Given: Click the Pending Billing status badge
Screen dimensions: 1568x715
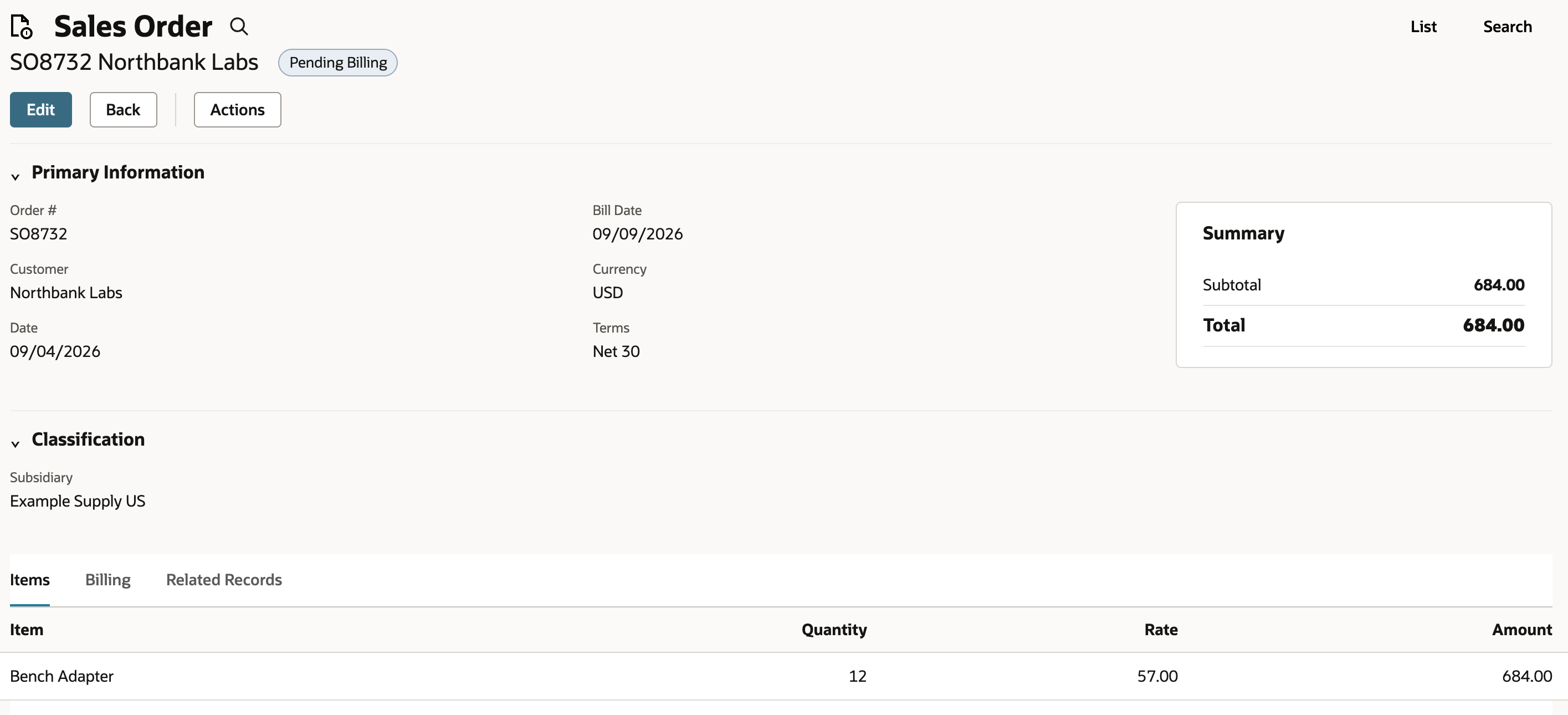Looking at the screenshot, I should point(338,63).
